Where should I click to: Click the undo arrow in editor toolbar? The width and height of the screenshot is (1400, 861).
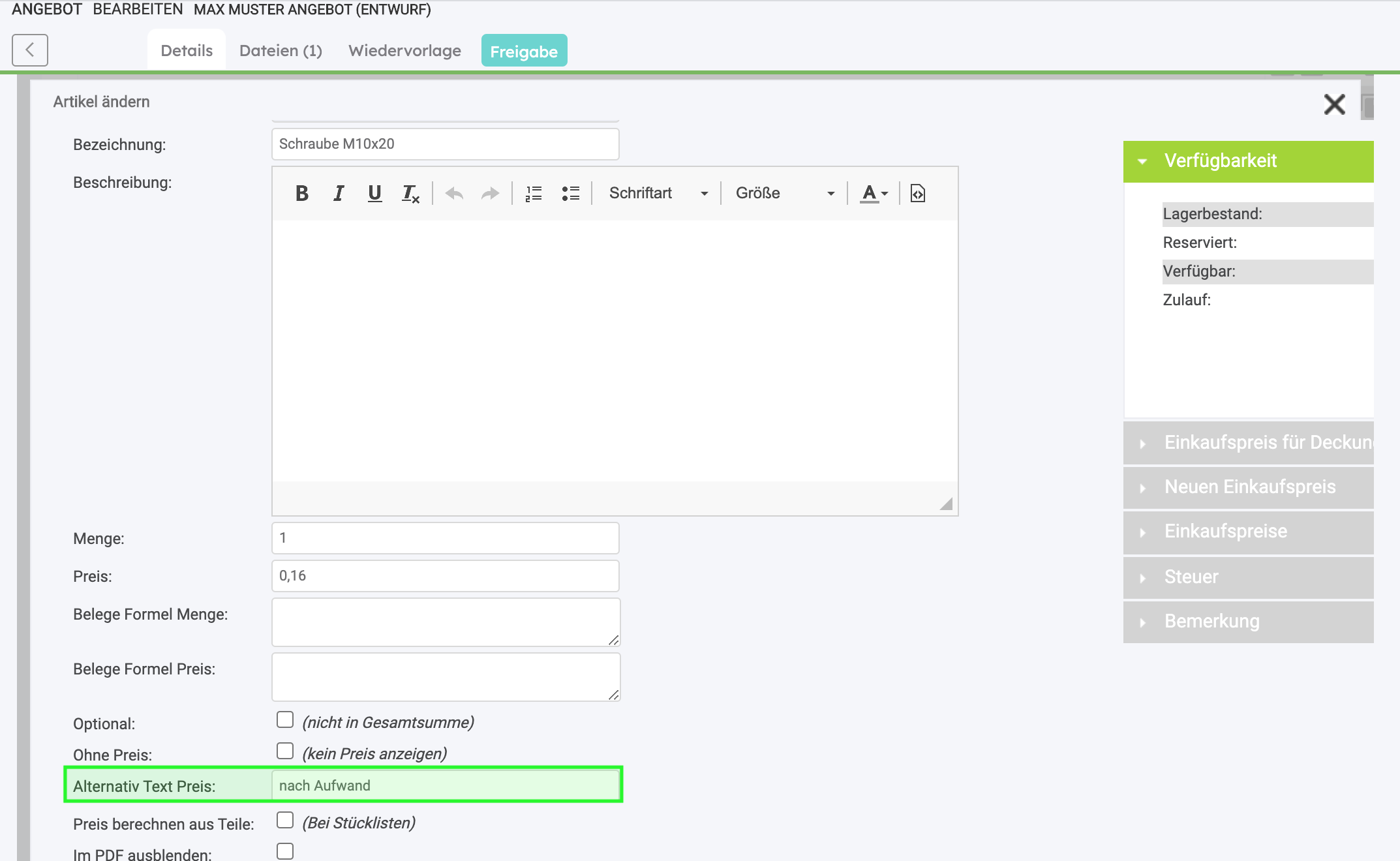[x=454, y=193]
